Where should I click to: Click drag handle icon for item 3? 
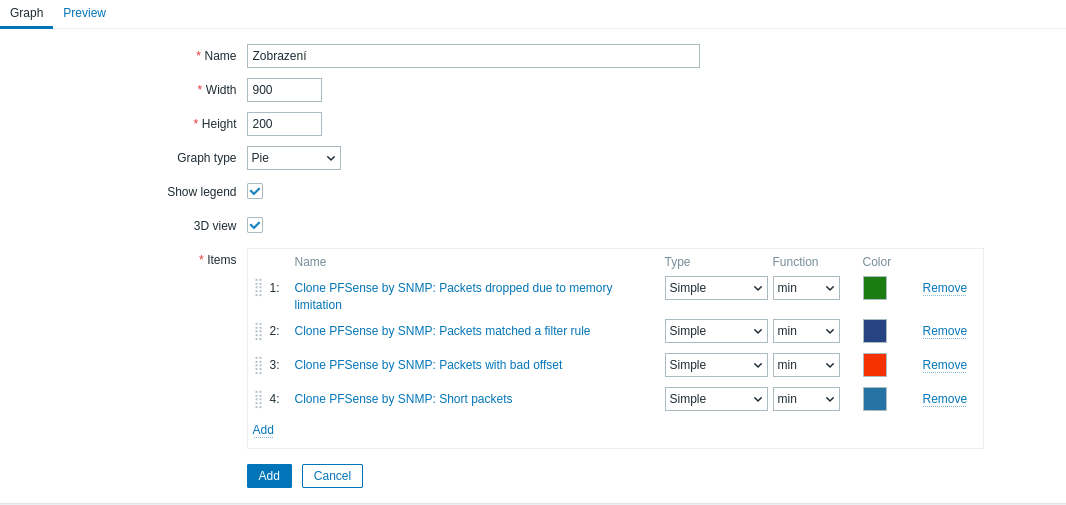click(x=258, y=365)
